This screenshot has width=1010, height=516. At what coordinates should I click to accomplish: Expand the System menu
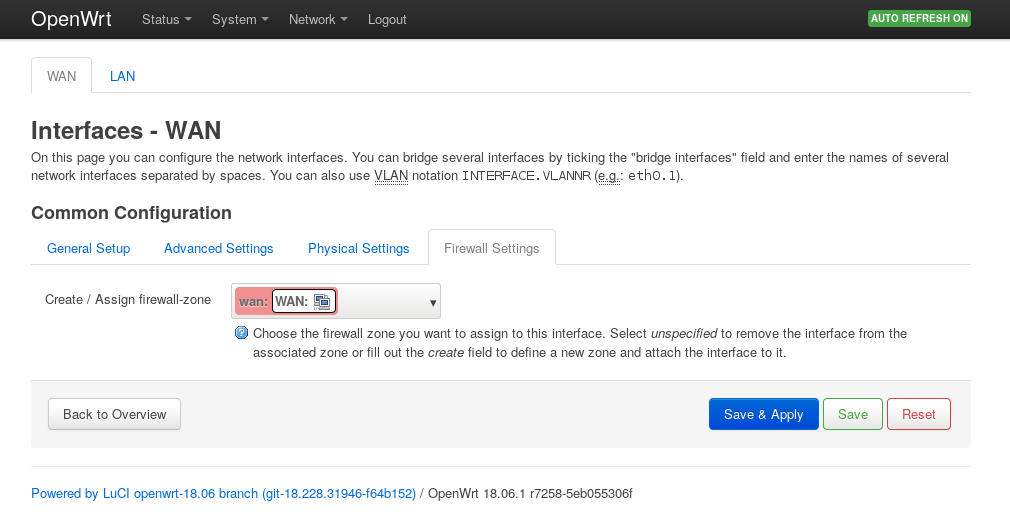(240, 20)
